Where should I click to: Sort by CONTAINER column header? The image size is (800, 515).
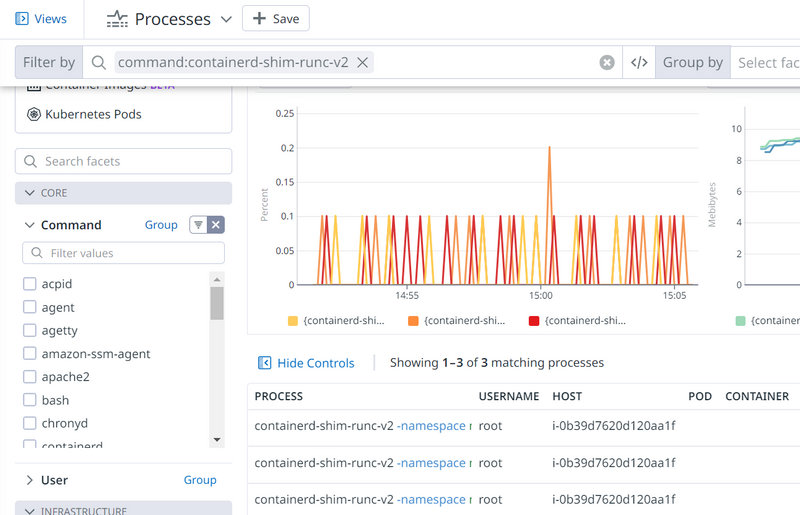click(x=757, y=396)
